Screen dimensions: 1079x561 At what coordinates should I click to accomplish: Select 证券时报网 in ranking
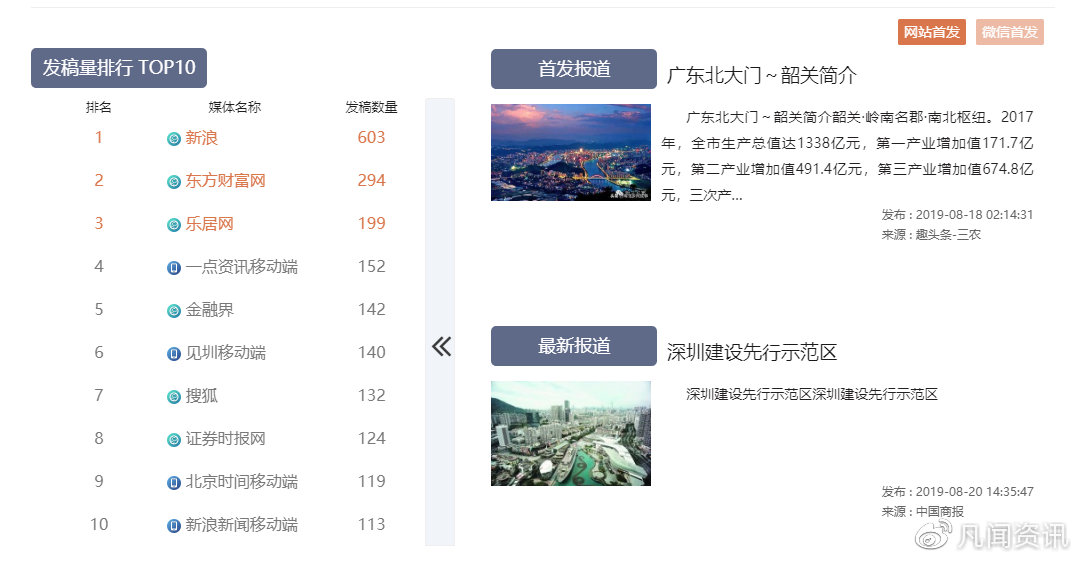[x=226, y=439]
